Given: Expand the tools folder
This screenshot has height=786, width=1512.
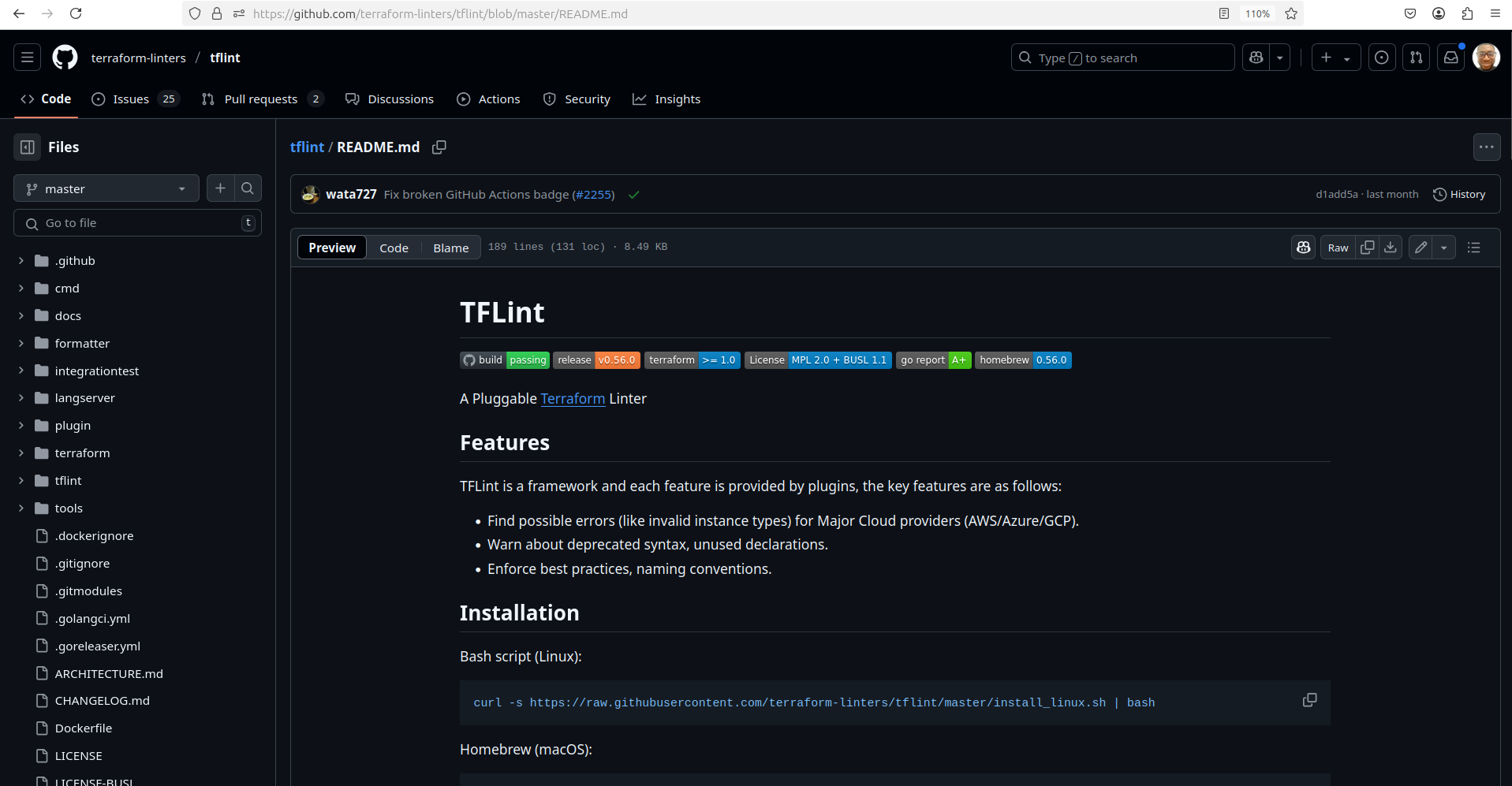Looking at the screenshot, I should tap(21, 508).
